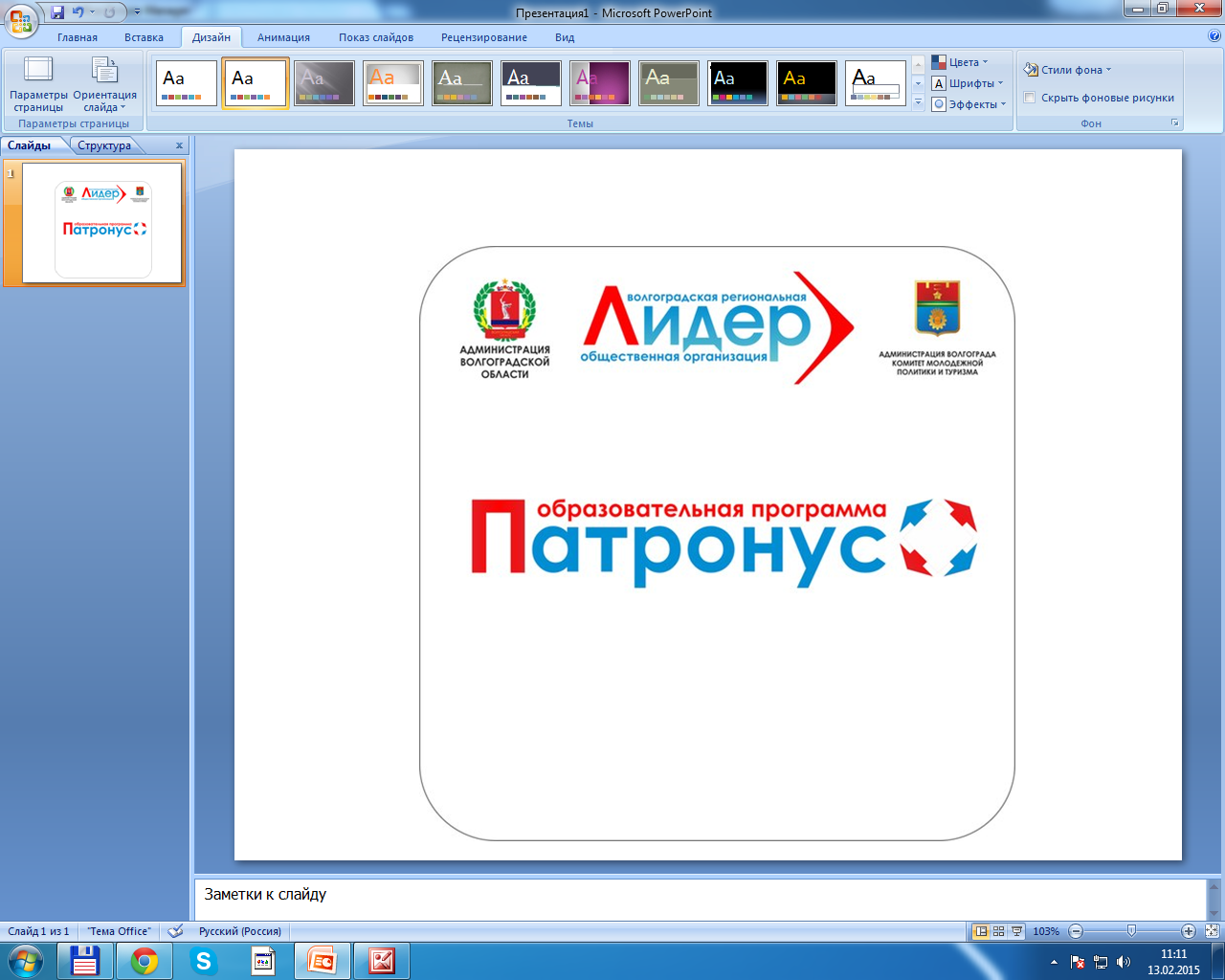
Task: Open Параметры страницы dialog
Action: [38, 84]
